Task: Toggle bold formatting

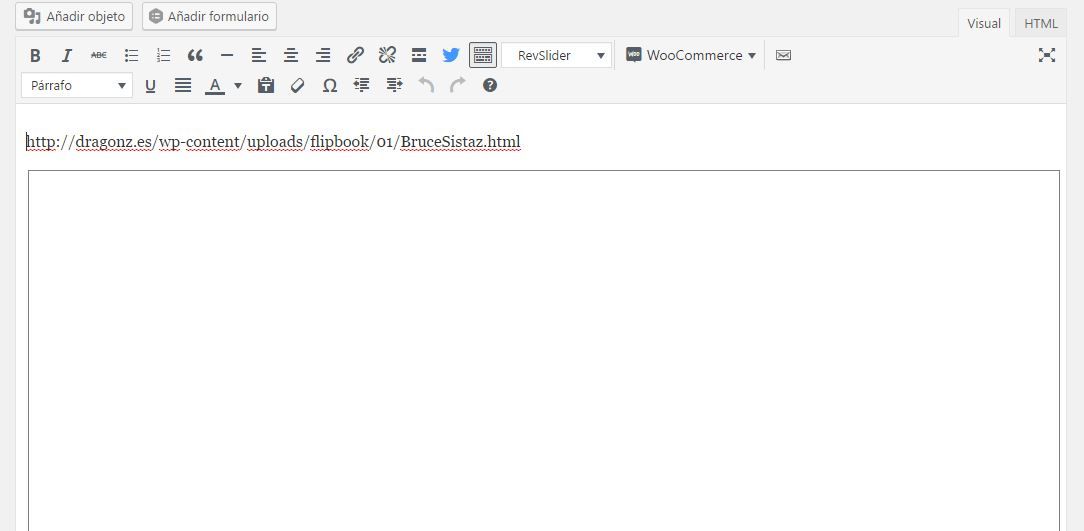Action: pos(35,55)
